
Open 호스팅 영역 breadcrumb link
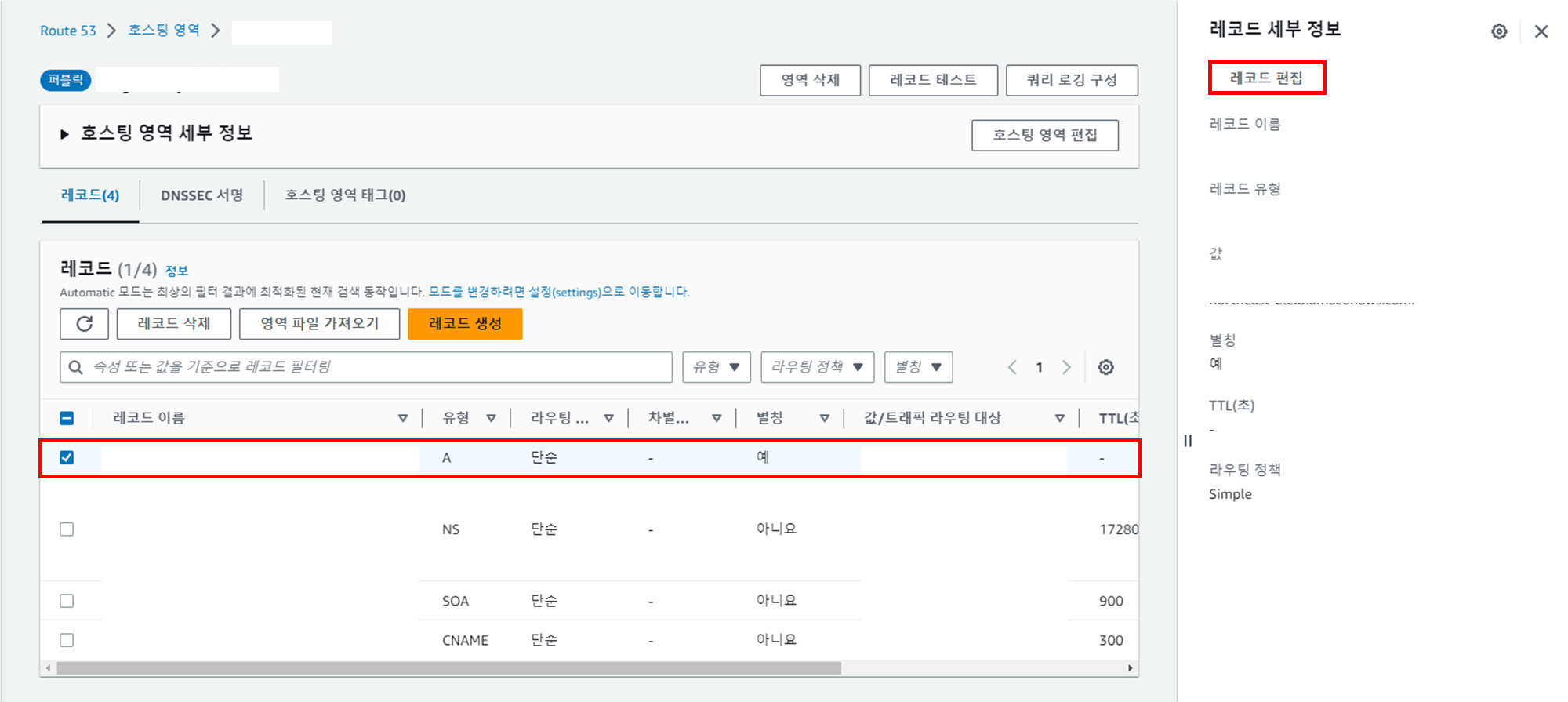[x=164, y=30]
